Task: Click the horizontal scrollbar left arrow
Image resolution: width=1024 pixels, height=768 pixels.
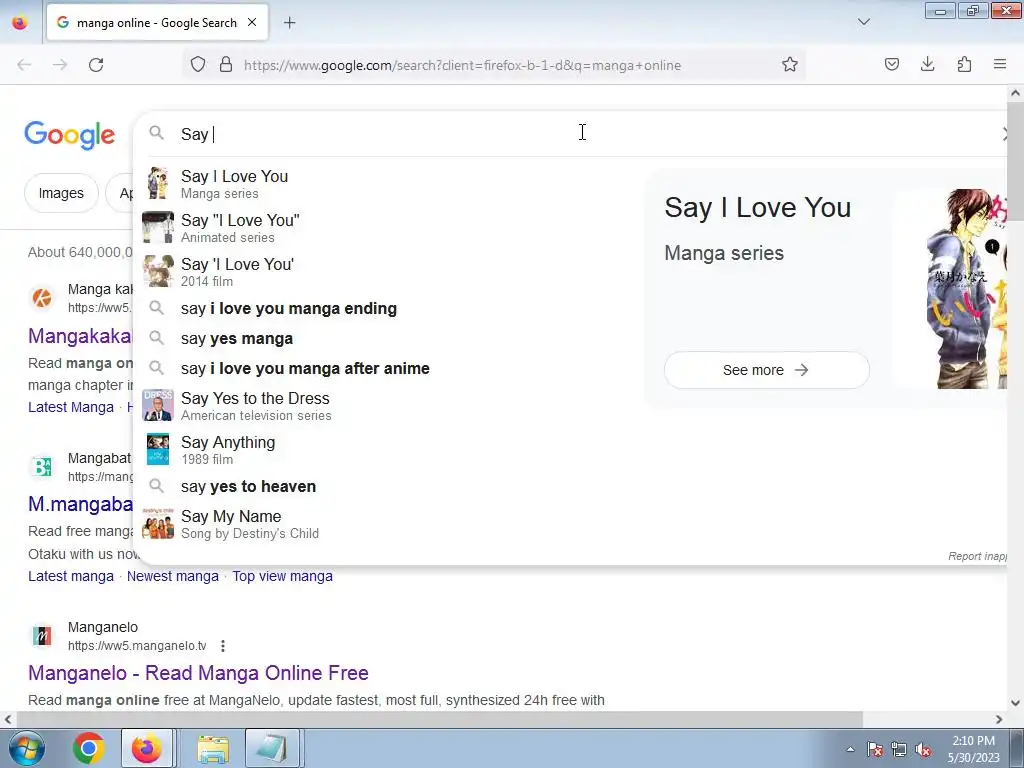Action: pos(8,720)
